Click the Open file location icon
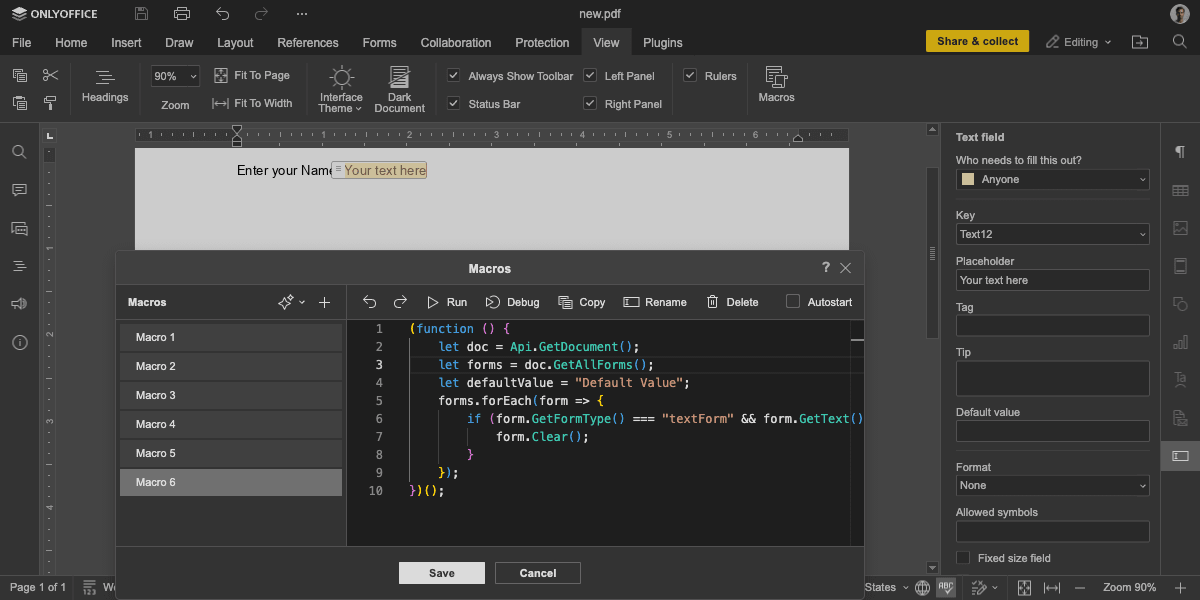The height and width of the screenshot is (600, 1200). tap(1140, 42)
